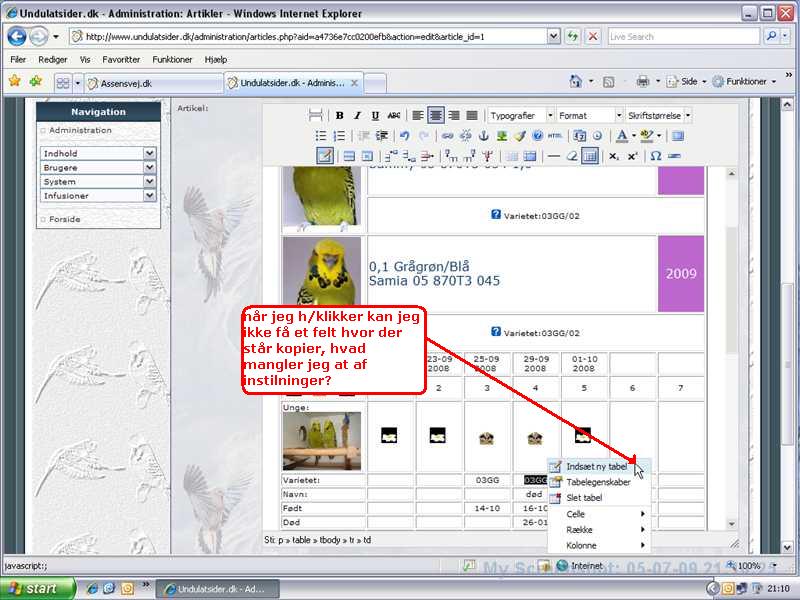The image size is (800, 600).
Task: Open the Forside navigation link
Action: click(65, 219)
